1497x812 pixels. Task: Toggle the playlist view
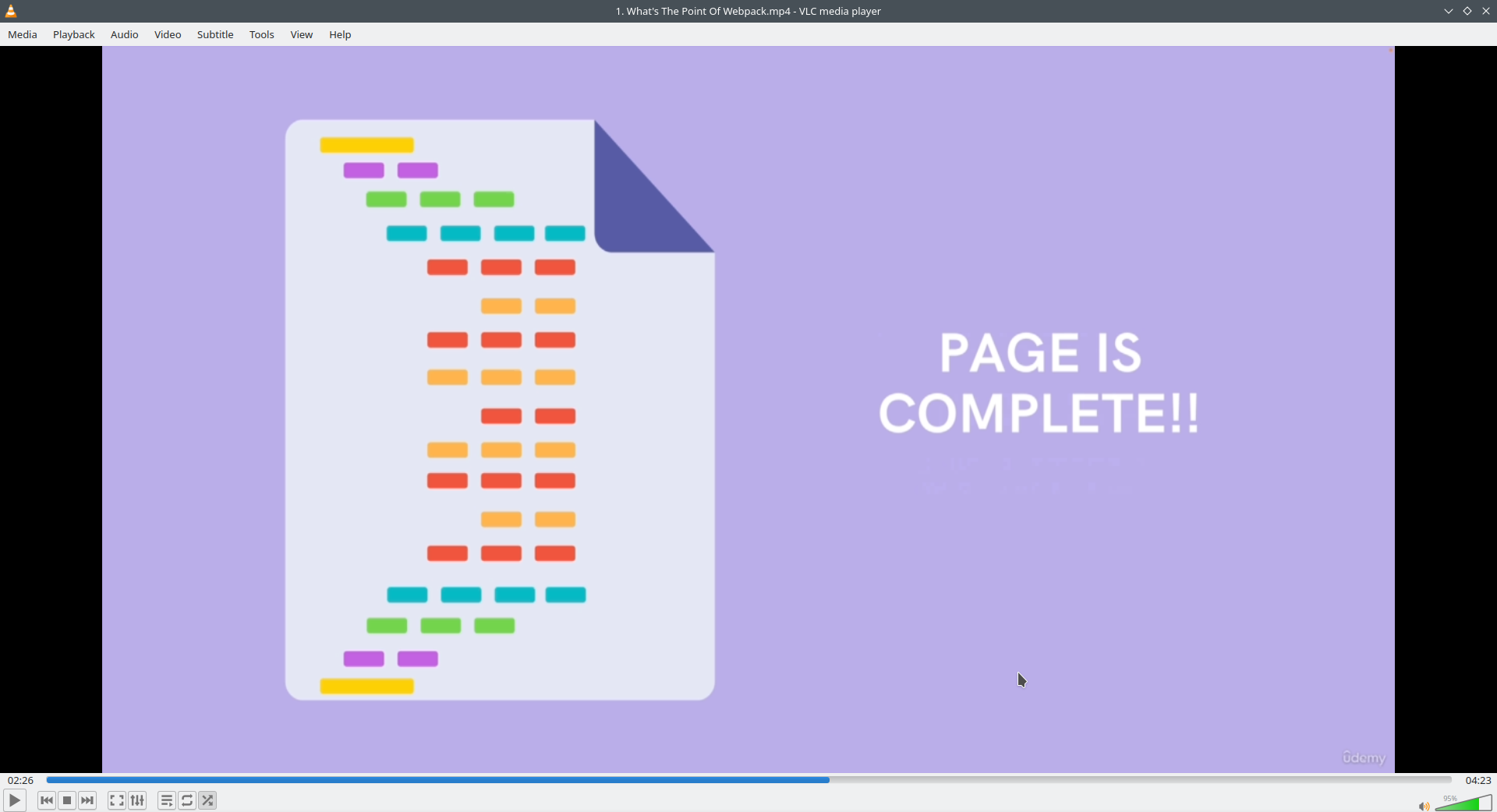(x=167, y=800)
